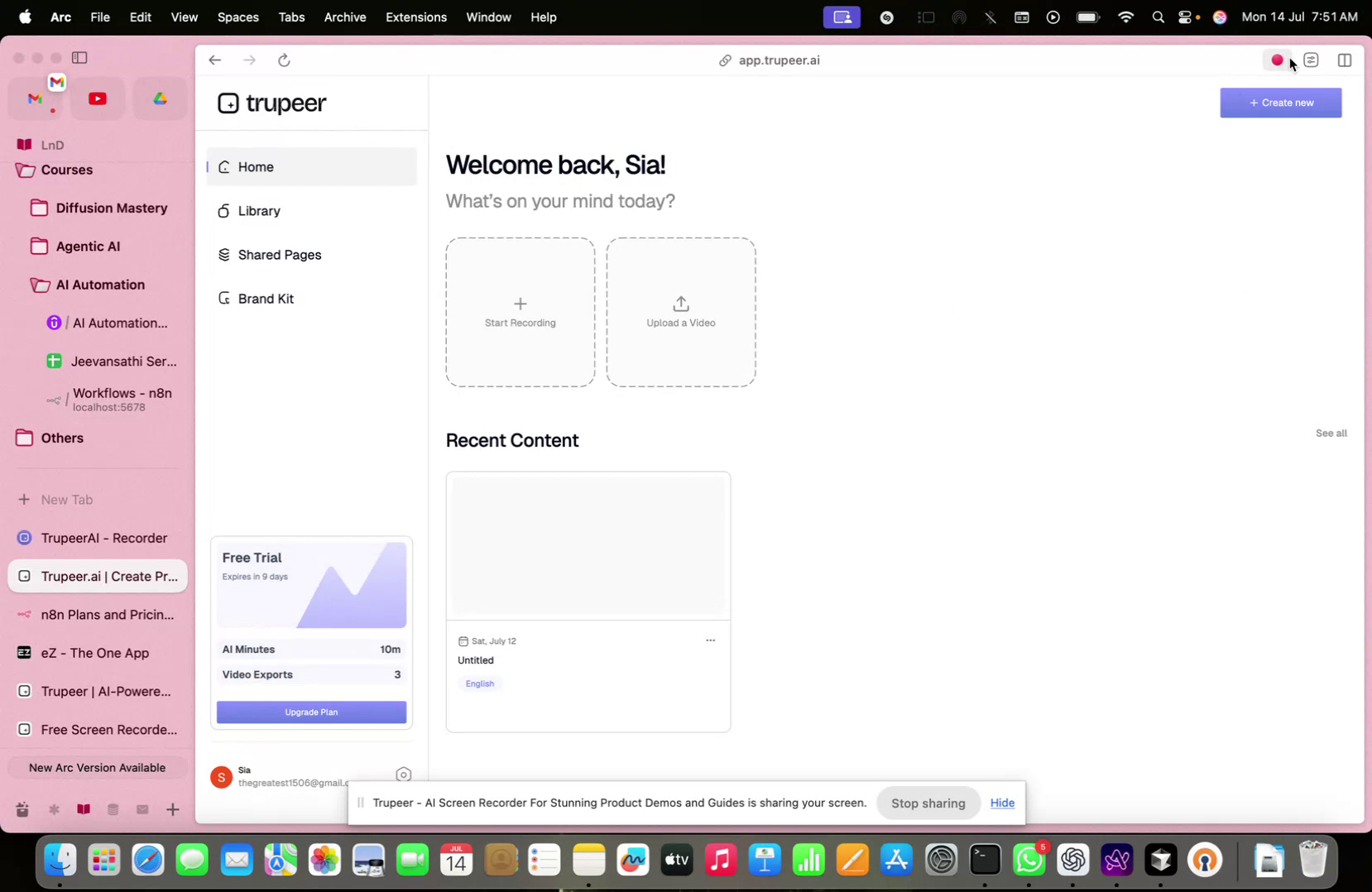The width and height of the screenshot is (1372, 892).
Task: Click the Upgrade Plan button
Action: coord(311,712)
